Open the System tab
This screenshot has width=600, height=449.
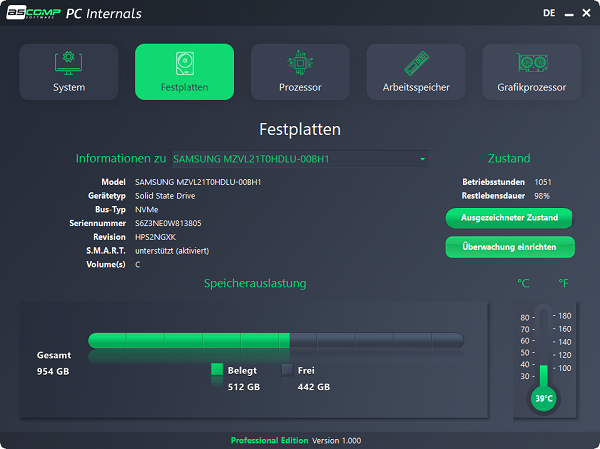pyautogui.click(x=68, y=72)
